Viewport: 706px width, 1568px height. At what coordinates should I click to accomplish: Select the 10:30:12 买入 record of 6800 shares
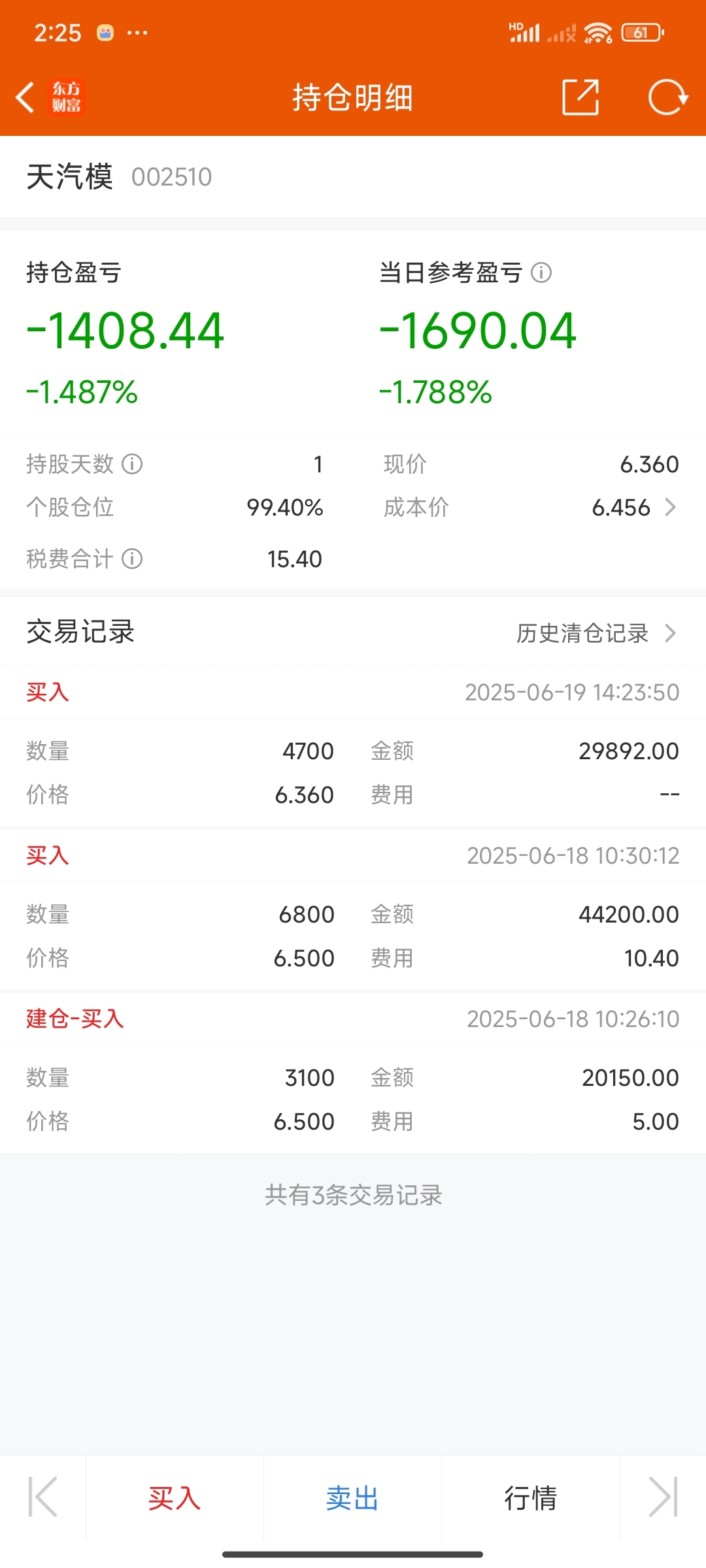(353, 909)
